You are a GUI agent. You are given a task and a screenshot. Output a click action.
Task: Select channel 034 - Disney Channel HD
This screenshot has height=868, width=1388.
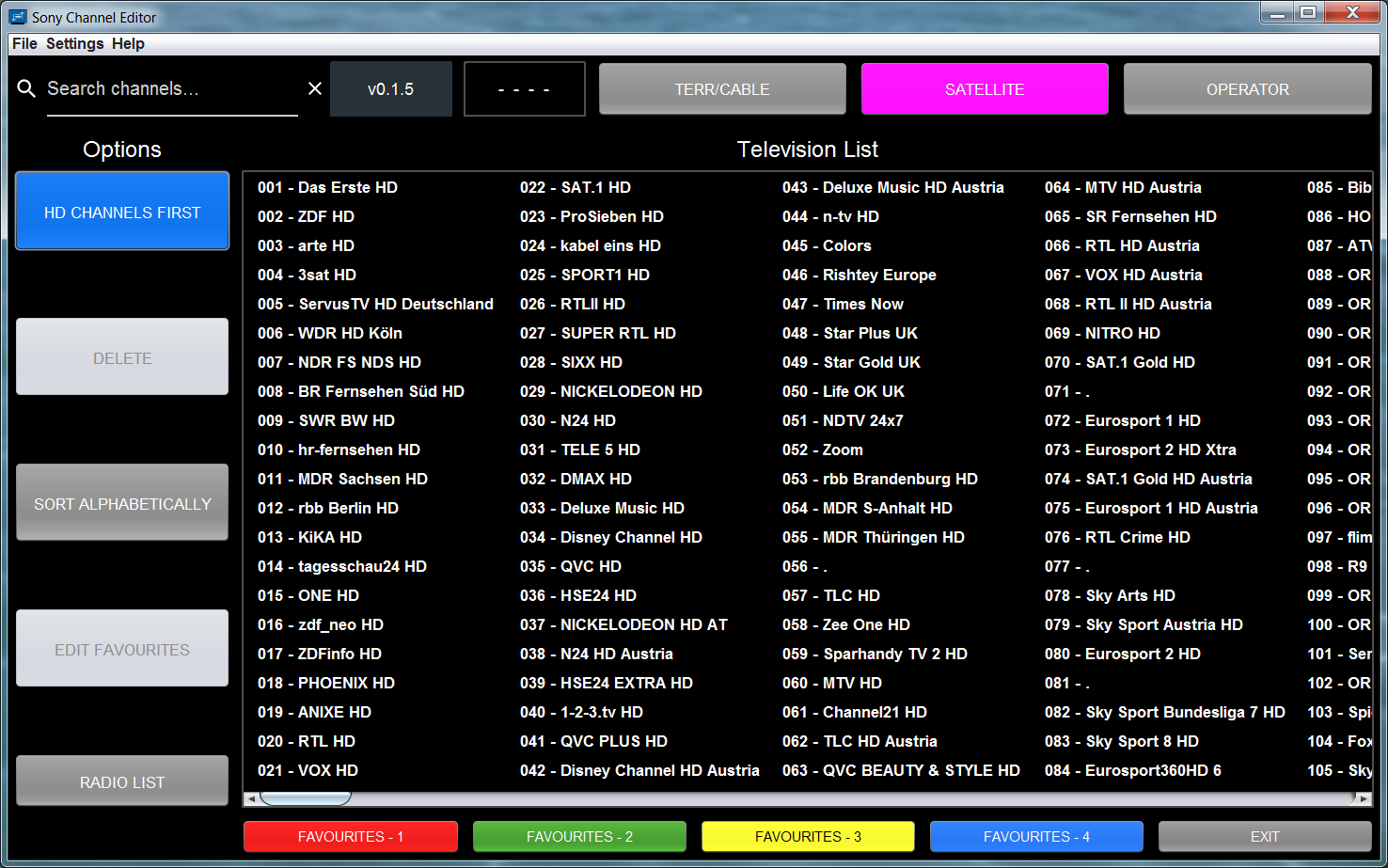611,537
